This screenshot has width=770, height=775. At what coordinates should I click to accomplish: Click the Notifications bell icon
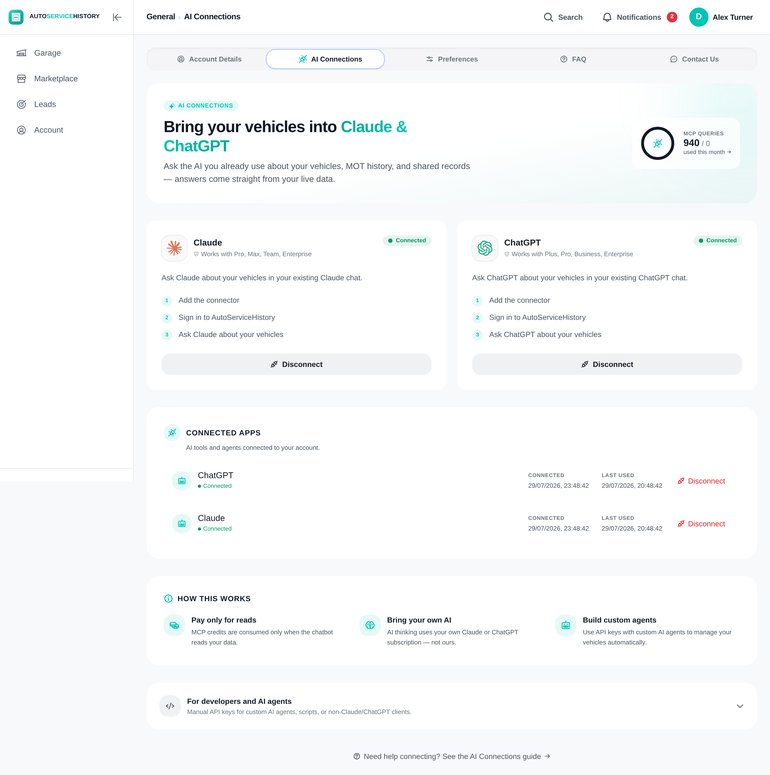click(x=607, y=17)
